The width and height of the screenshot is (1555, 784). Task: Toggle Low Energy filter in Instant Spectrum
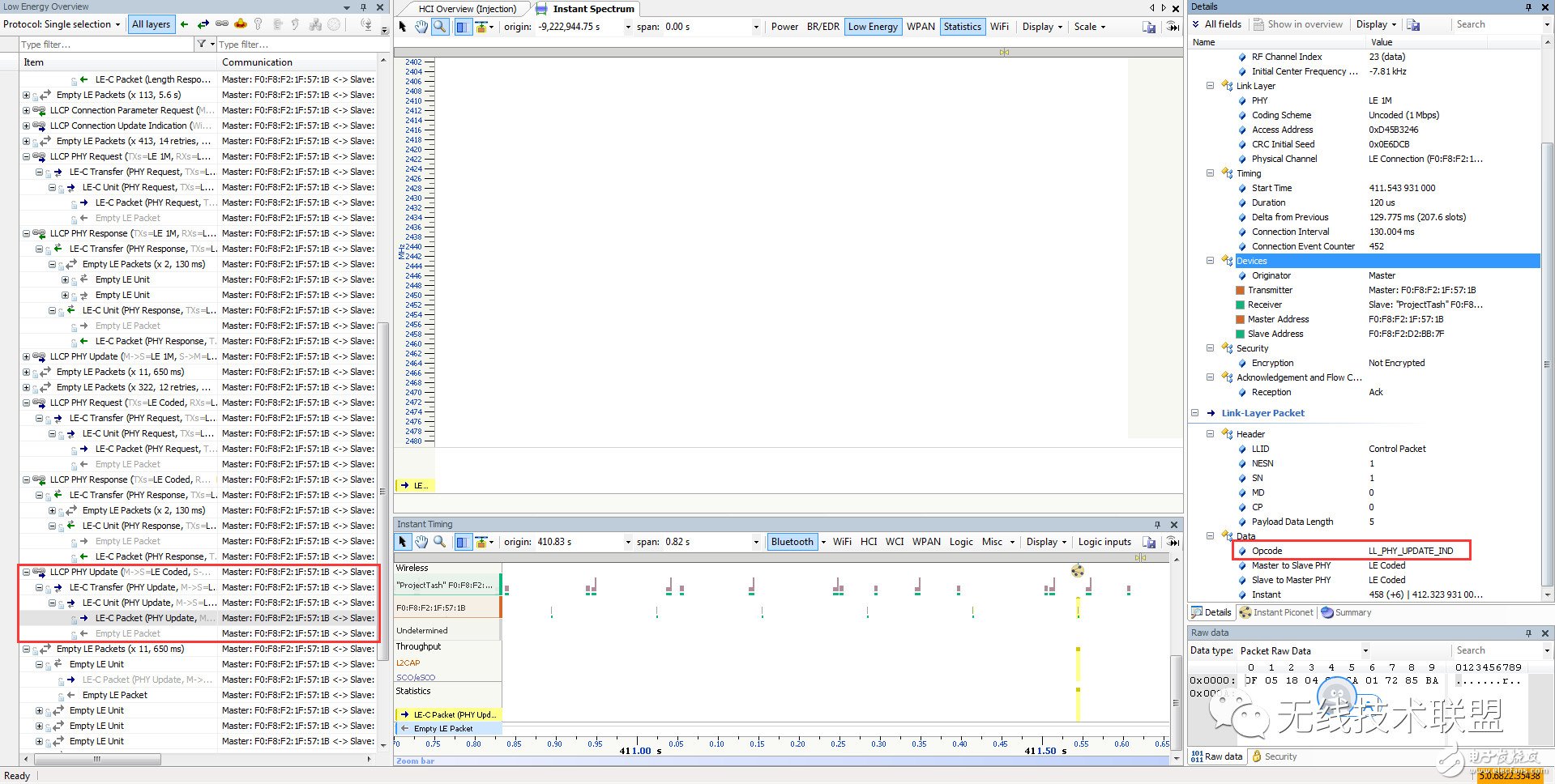[x=873, y=27]
